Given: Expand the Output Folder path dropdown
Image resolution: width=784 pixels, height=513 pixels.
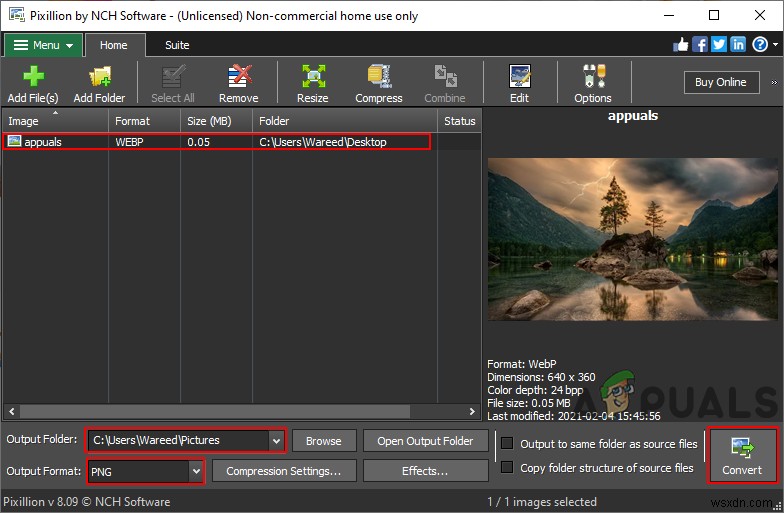Looking at the screenshot, I should pyautogui.click(x=276, y=440).
